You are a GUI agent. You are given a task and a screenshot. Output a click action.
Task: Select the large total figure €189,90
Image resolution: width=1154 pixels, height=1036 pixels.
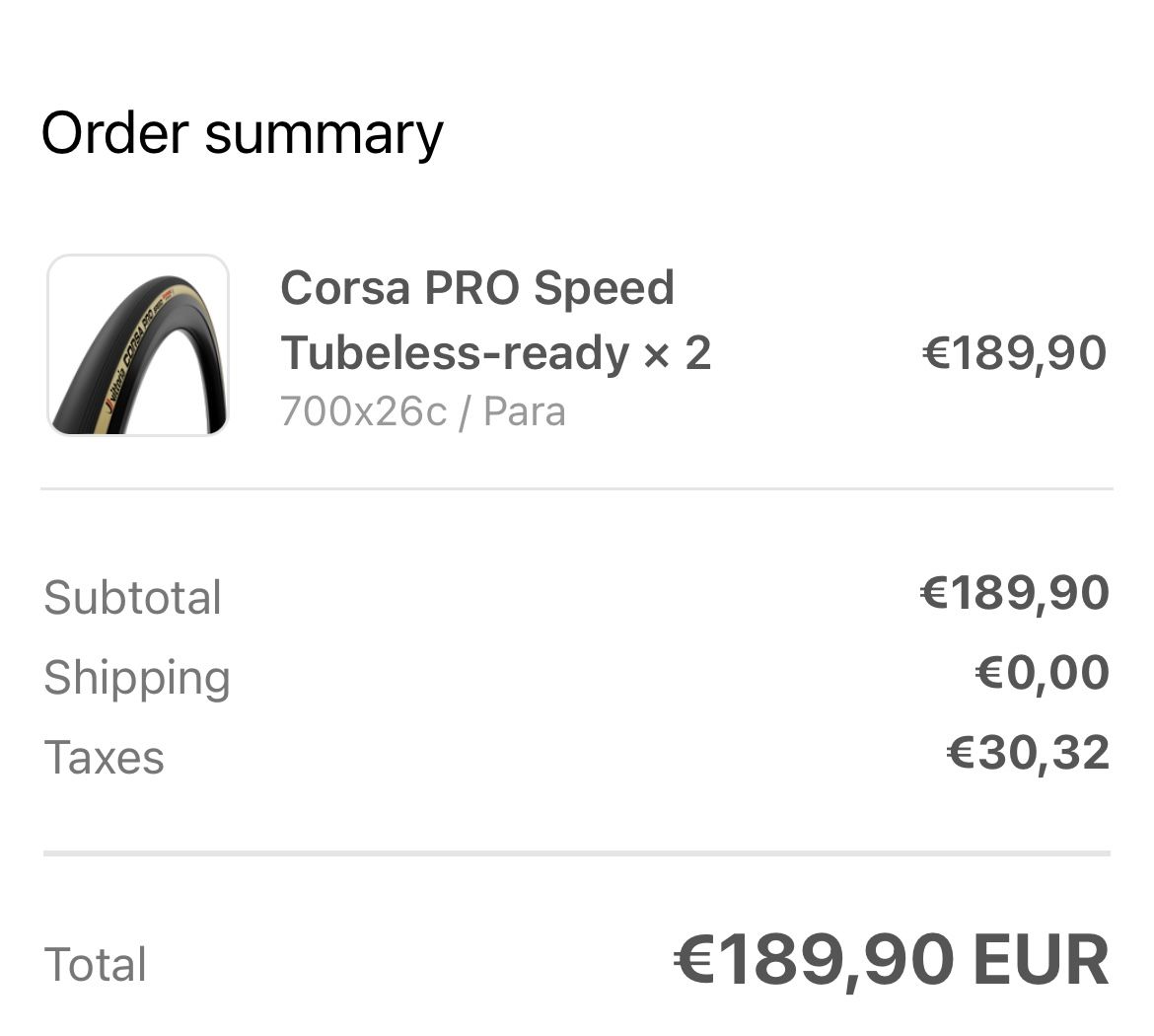(815, 960)
